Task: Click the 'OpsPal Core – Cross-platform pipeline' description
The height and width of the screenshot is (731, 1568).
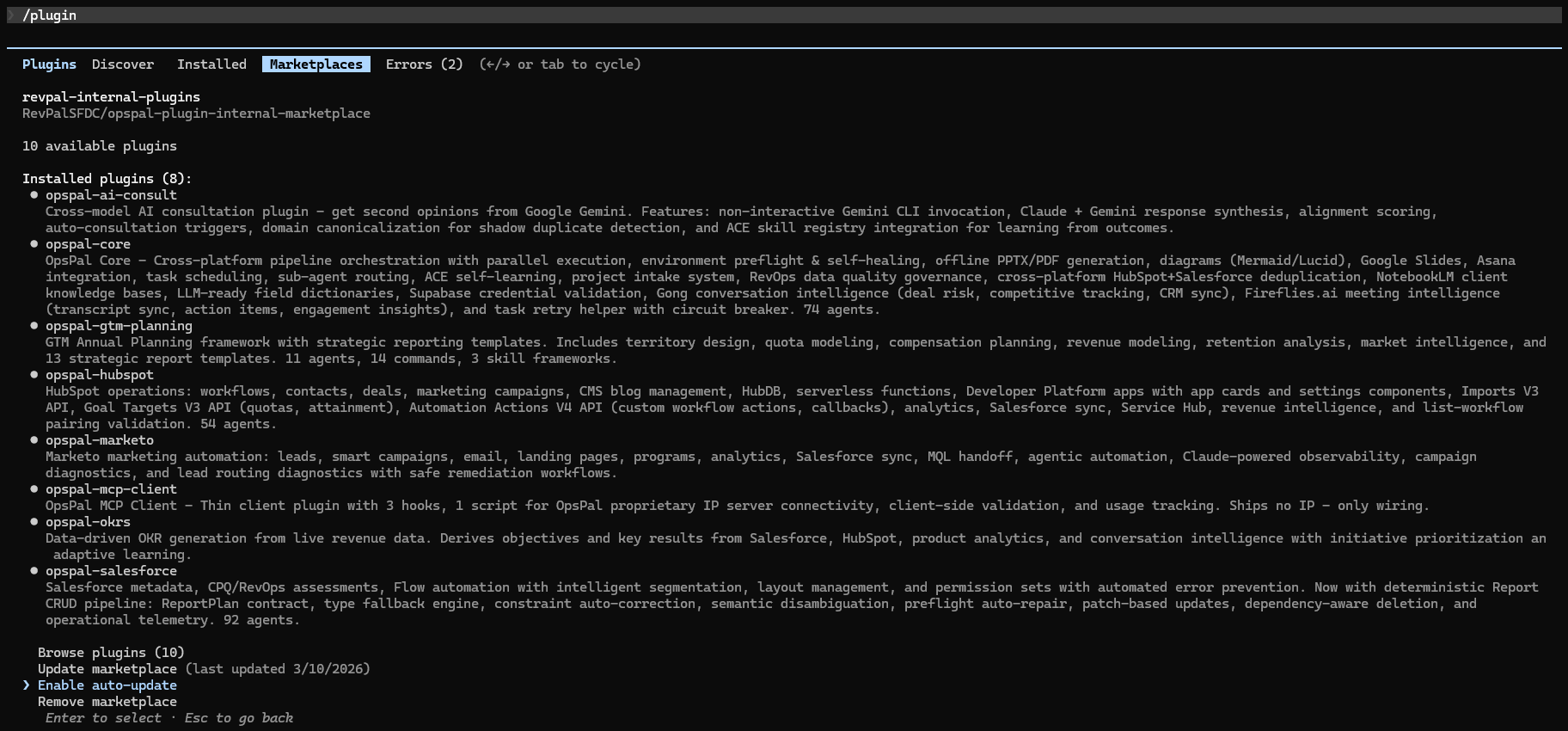Action: point(781,286)
